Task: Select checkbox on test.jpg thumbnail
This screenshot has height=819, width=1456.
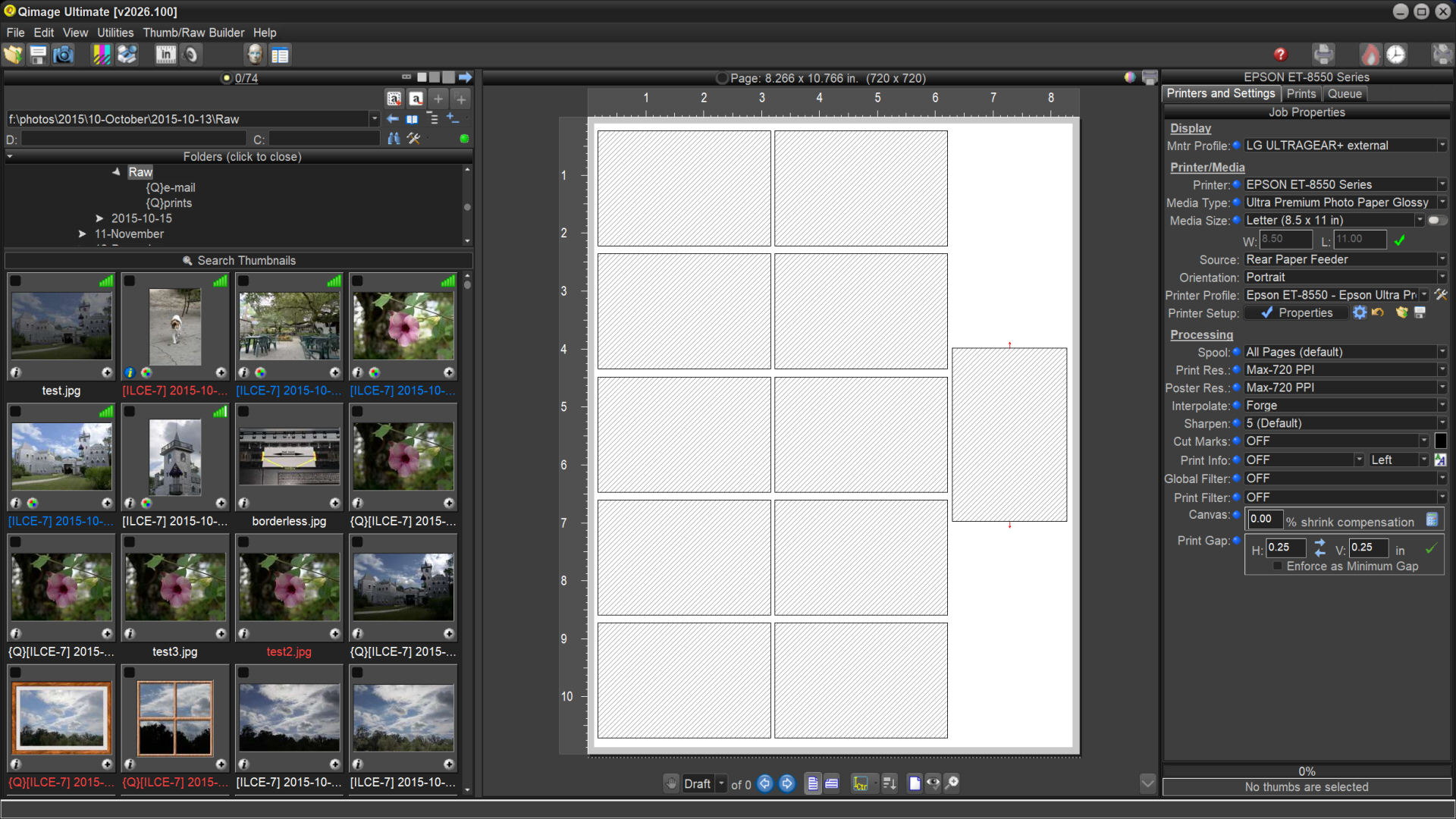Action: coord(16,281)
